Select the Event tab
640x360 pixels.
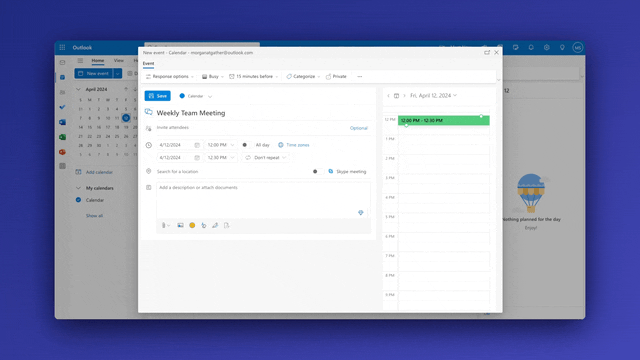point(148,64)
